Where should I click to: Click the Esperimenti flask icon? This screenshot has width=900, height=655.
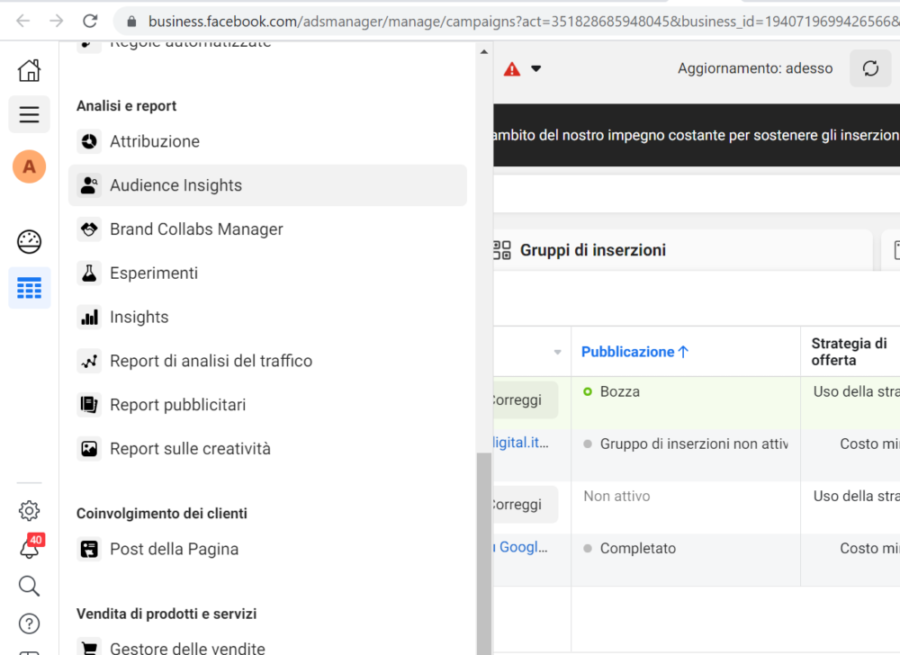click(89, 273)
